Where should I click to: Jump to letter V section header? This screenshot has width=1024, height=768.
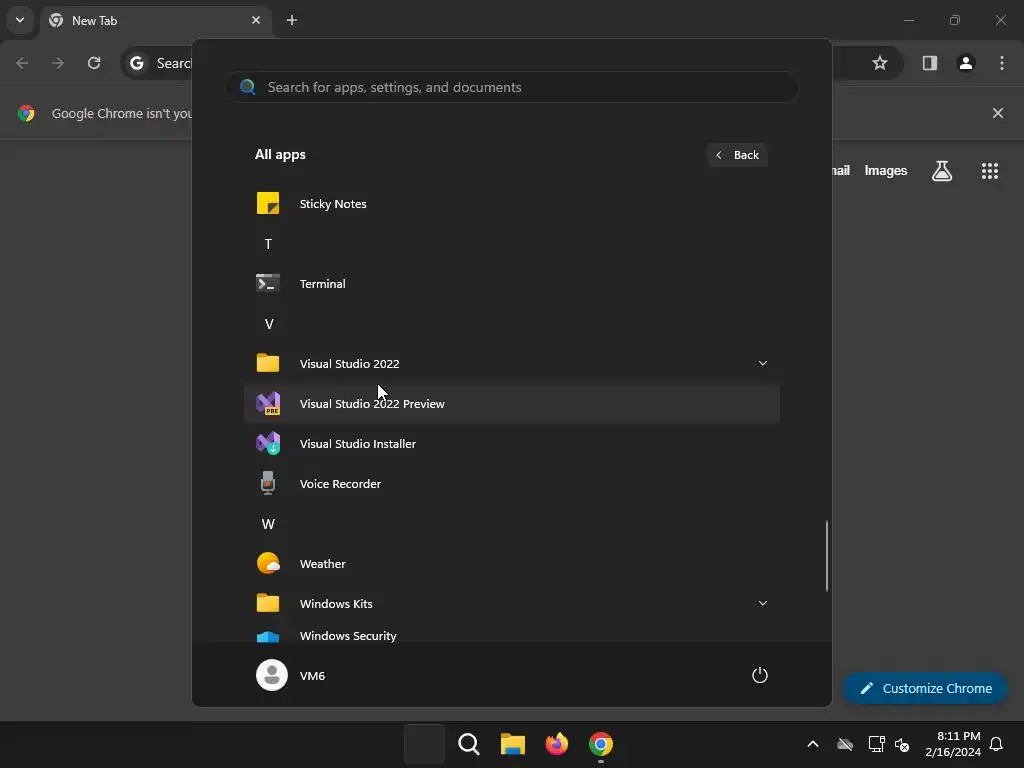(x=268, y=324)
